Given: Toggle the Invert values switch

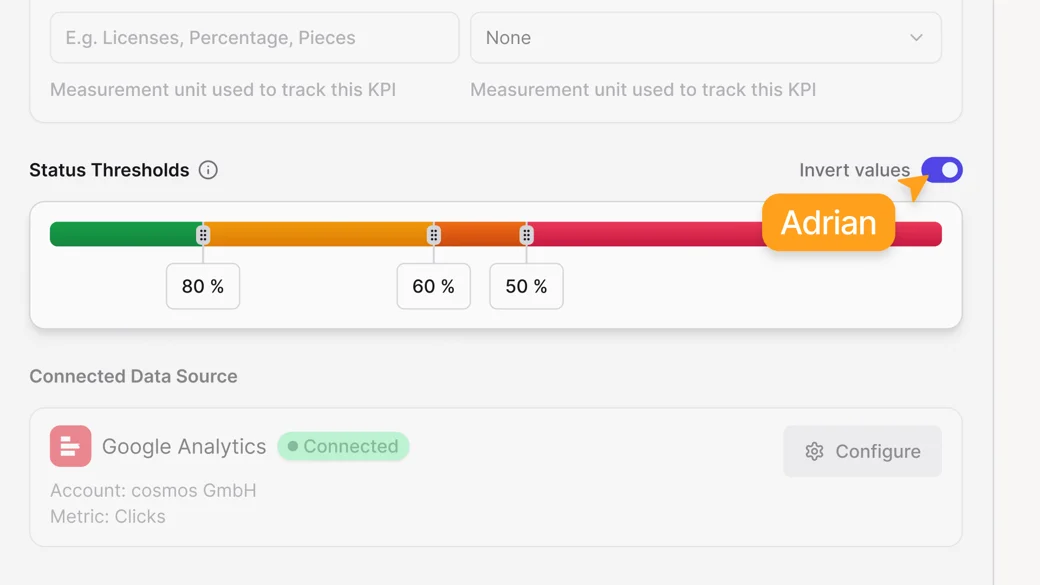Looking at the screenshot, I should (x=942, y=170).
